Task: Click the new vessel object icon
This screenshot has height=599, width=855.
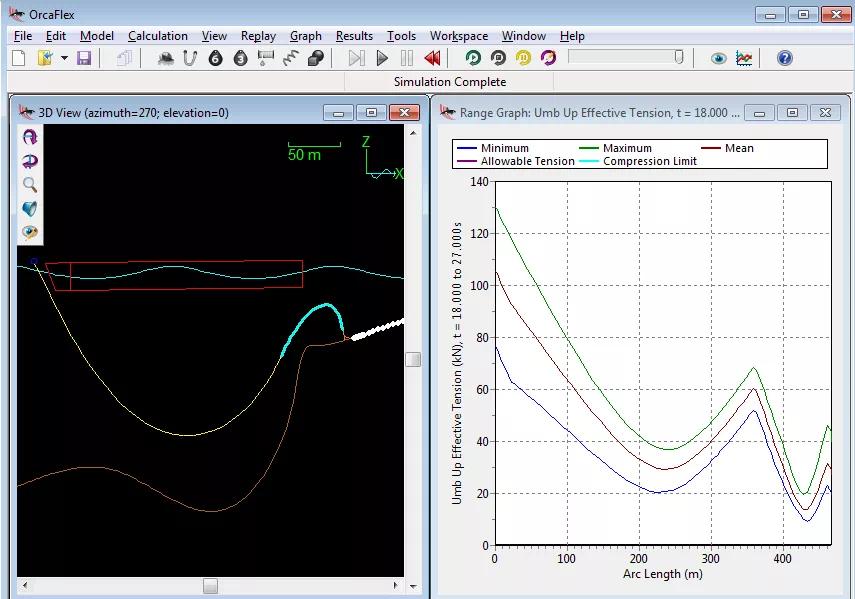Action: coord(166,59)
